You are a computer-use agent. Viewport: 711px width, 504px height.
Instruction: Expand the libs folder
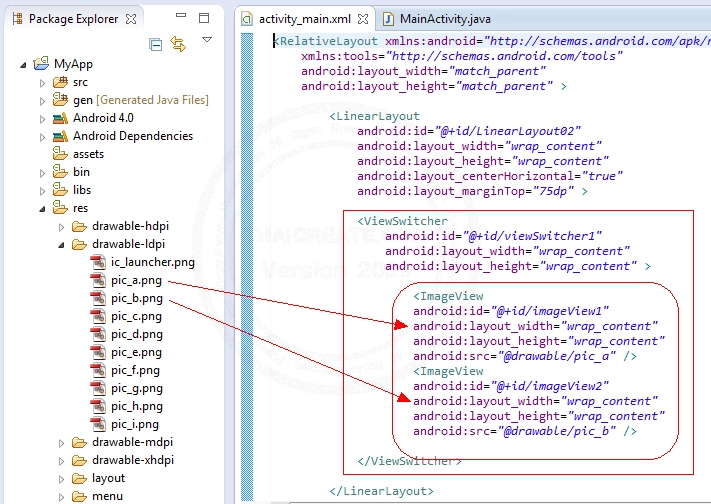click(43, 191)
